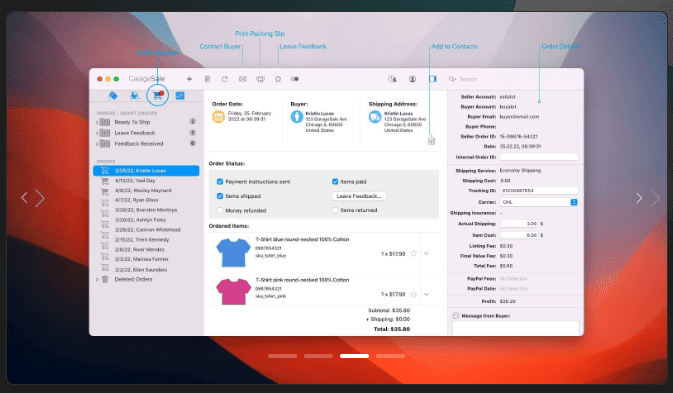Select the Ashtyn Foley order
This screenshot has width=673, height=393.
click(146, 220)
